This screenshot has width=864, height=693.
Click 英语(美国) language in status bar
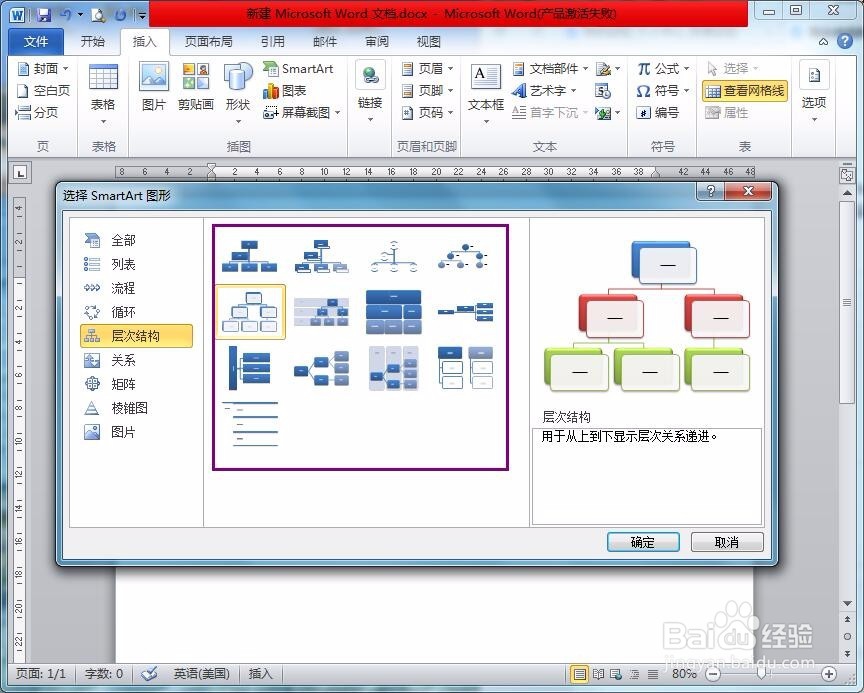point(201,674)
